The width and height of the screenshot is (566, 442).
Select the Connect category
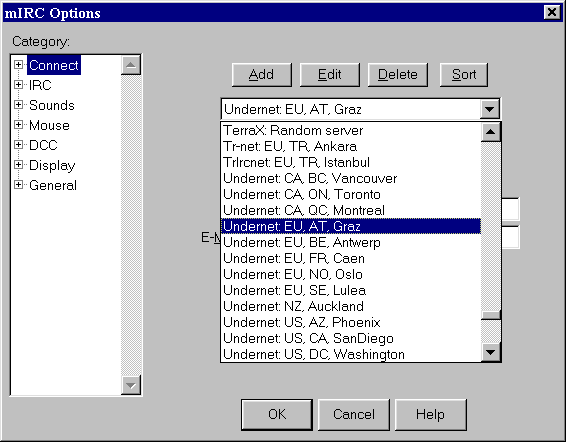[54, 65]
